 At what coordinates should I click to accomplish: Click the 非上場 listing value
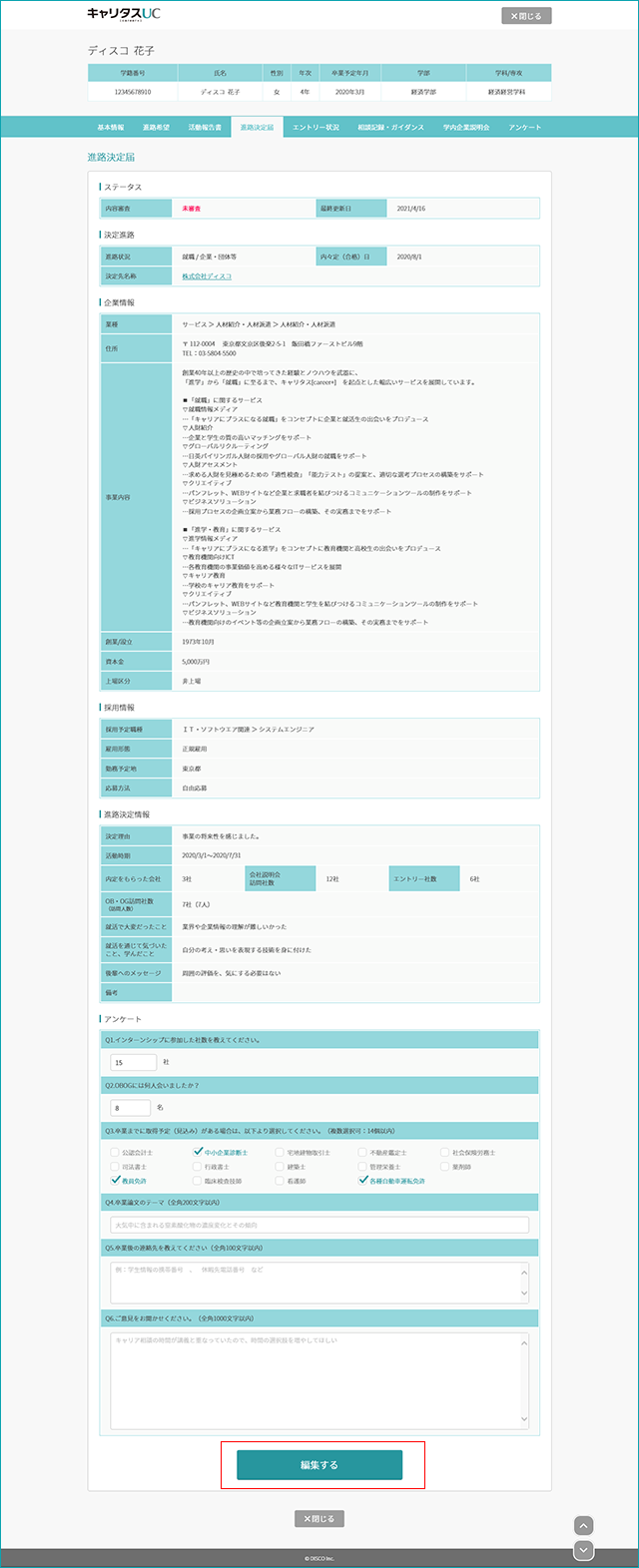(192, 681)
